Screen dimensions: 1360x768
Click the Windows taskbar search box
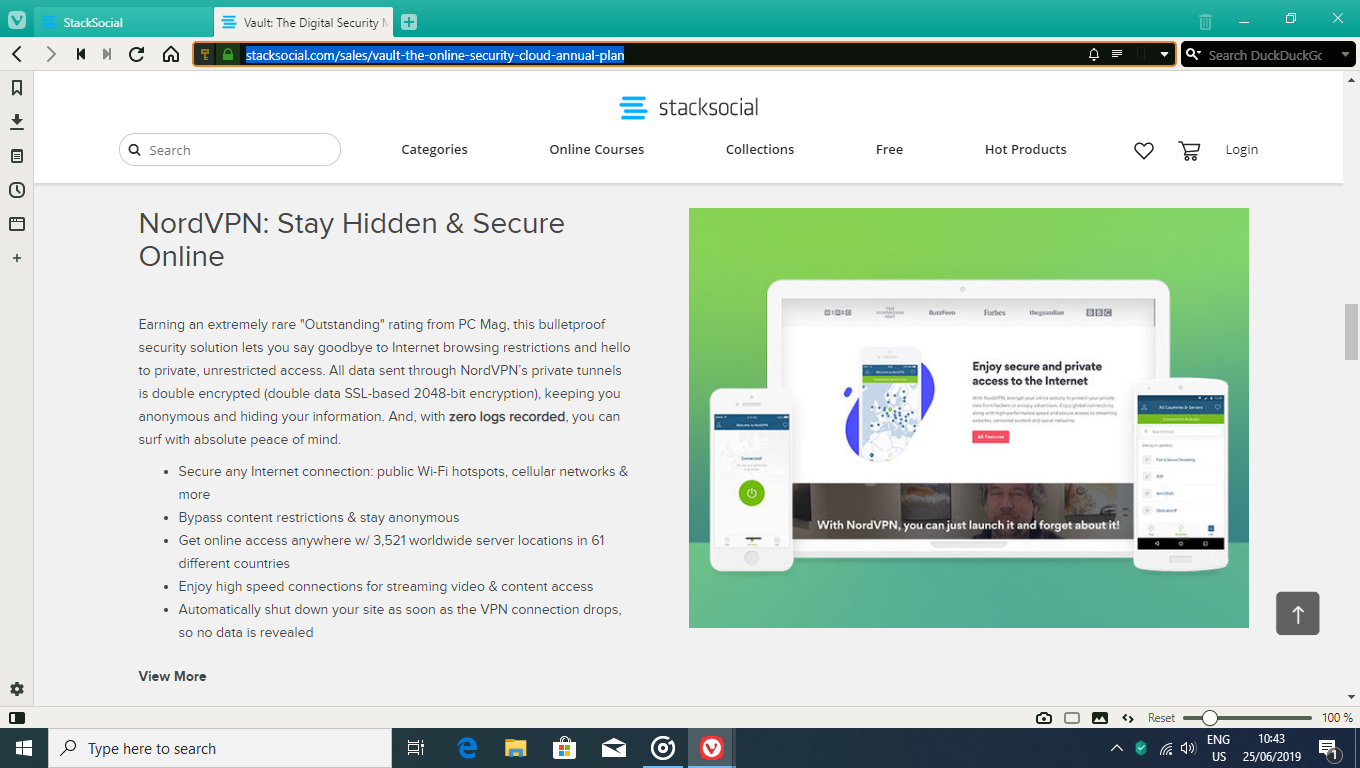(x=219, y=748)
